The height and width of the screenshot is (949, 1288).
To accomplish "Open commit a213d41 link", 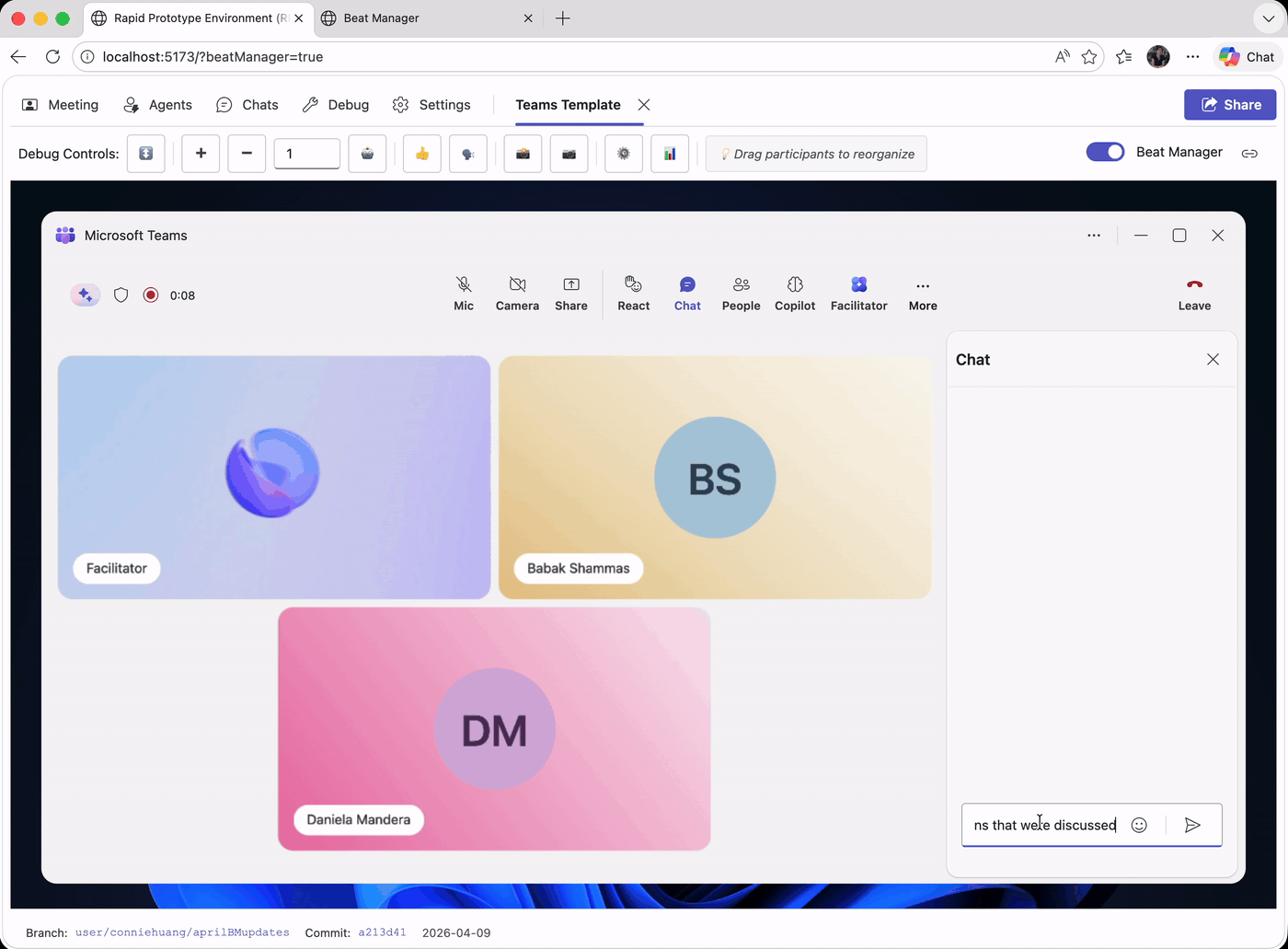I will click(382, 932).
